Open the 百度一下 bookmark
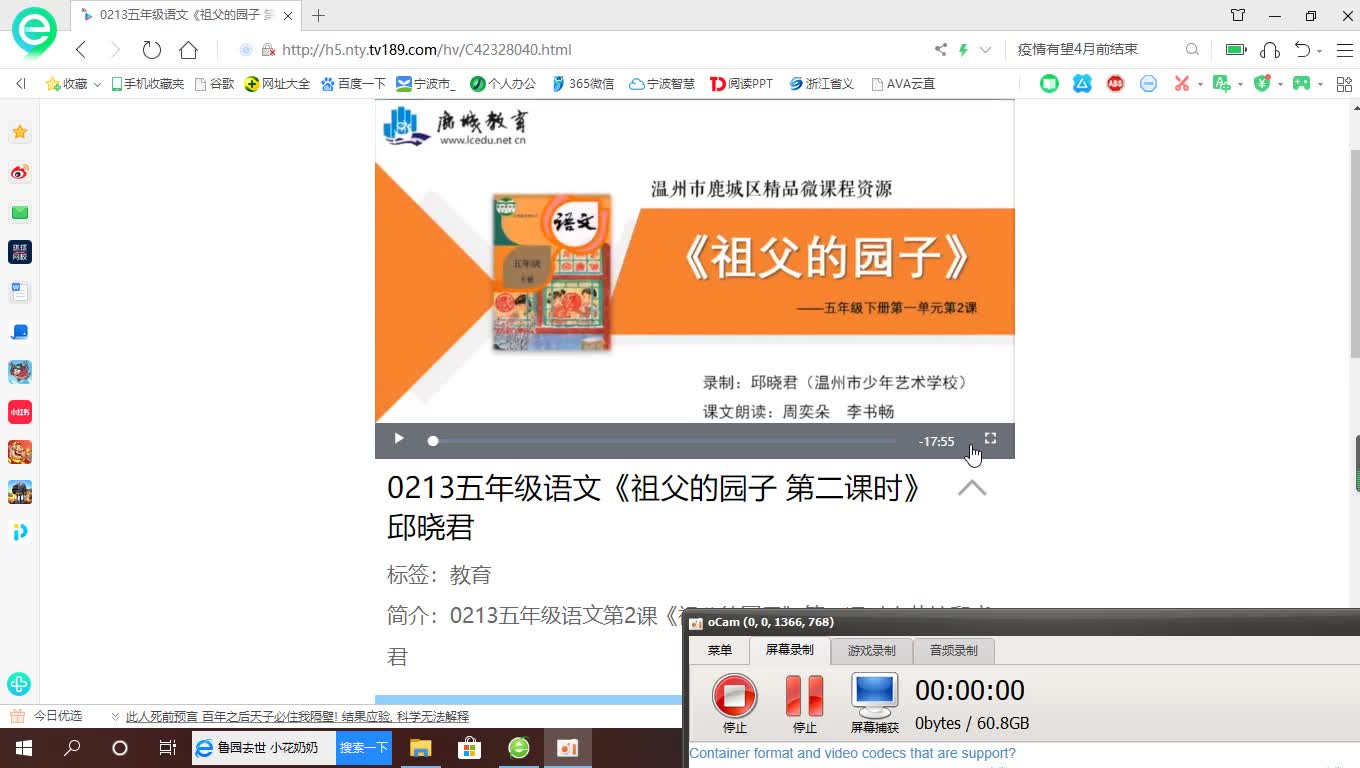This screenshot has width=1360, height=768. point(353,84)
